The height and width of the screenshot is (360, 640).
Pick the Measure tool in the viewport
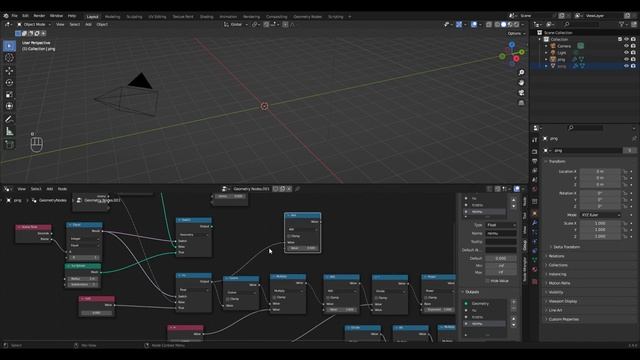point(9,131)
